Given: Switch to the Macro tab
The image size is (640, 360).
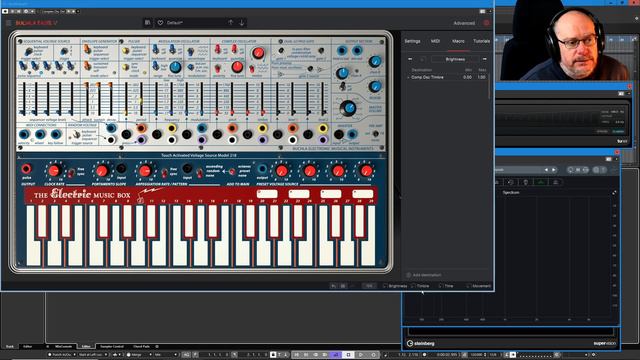Looking at the screenshot, I should (458, 41).
